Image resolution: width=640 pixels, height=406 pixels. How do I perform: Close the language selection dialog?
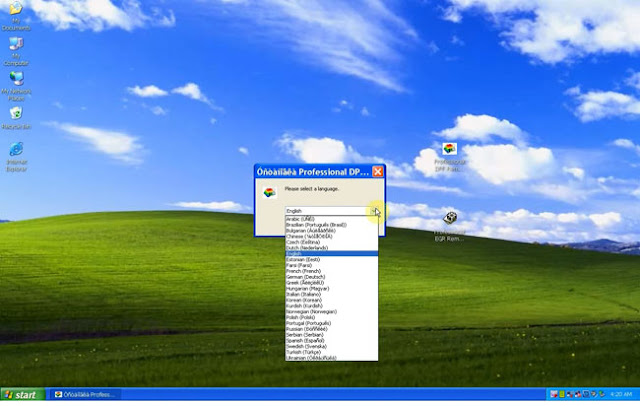378,171
